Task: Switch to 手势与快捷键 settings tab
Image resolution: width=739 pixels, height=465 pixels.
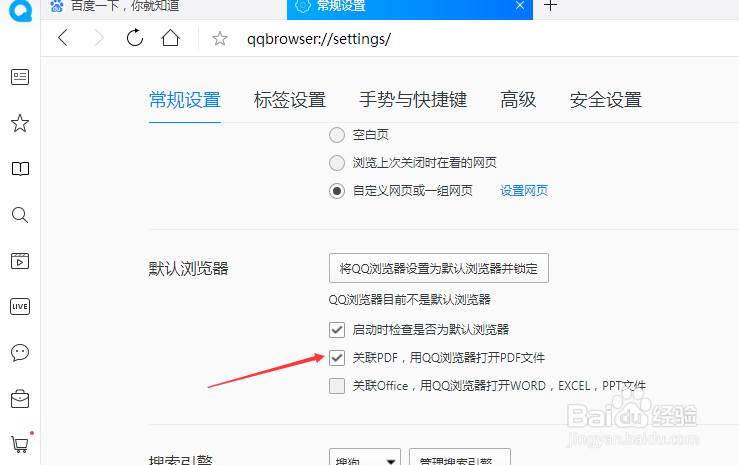Action: click(413, 100)
